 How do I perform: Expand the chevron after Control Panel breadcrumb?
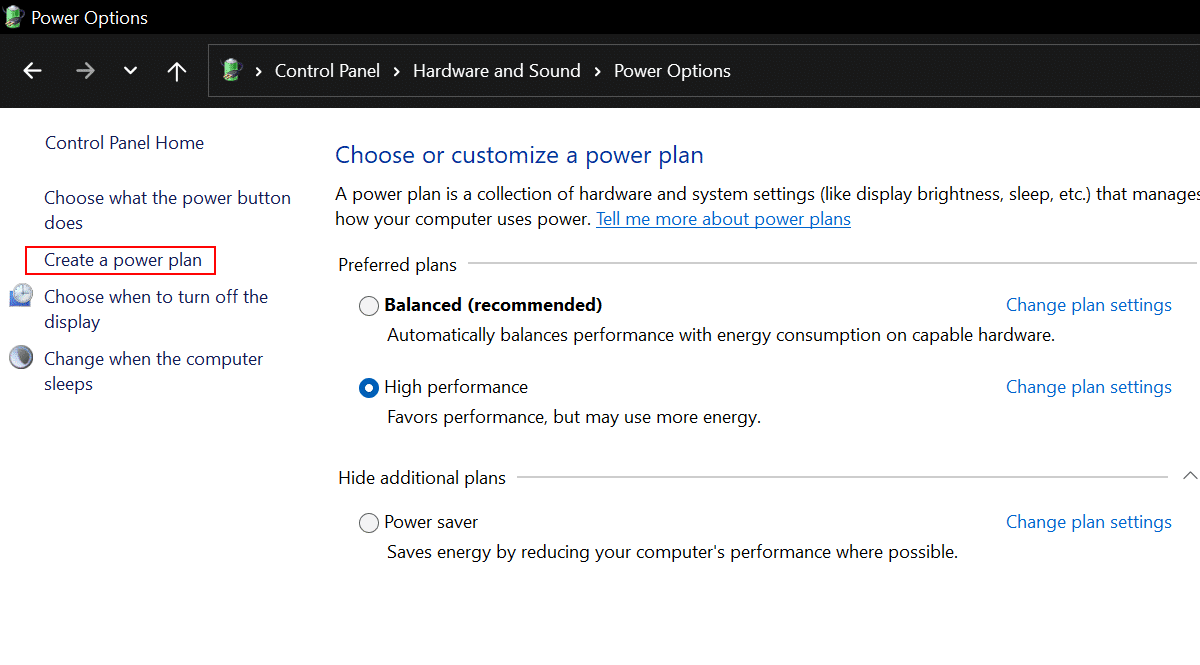pos(396,71)
